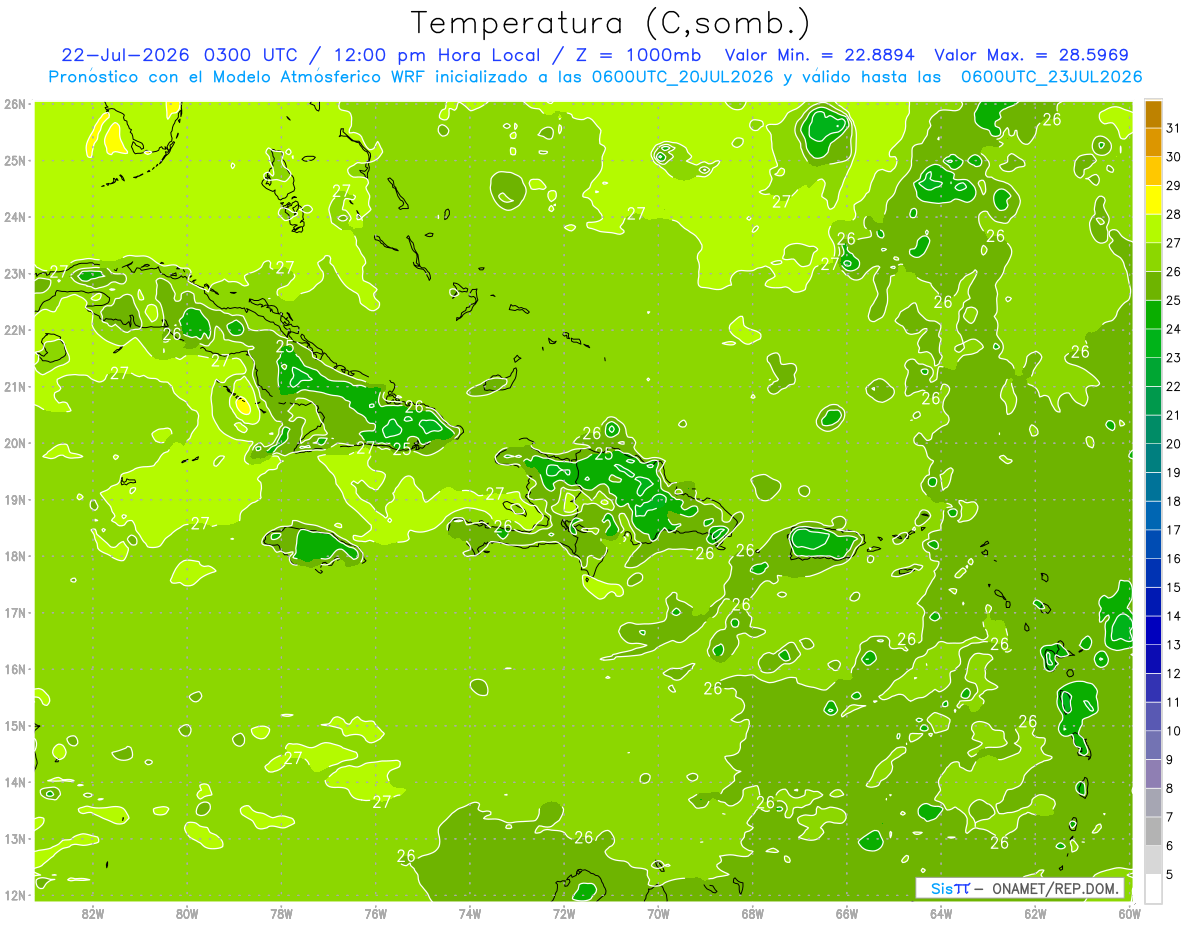Click the latitude label "22N"
Viewport: 1200px width, 927px height.
(15, 330)
